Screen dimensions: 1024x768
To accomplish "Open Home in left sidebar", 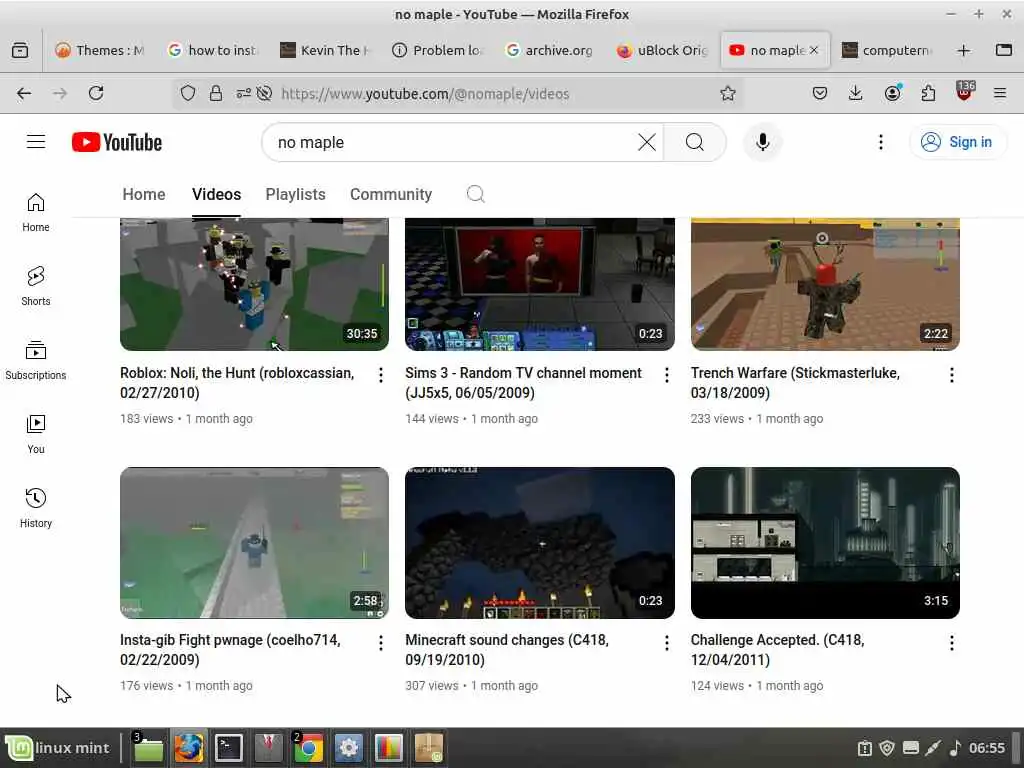I will (x=36, y=213).
